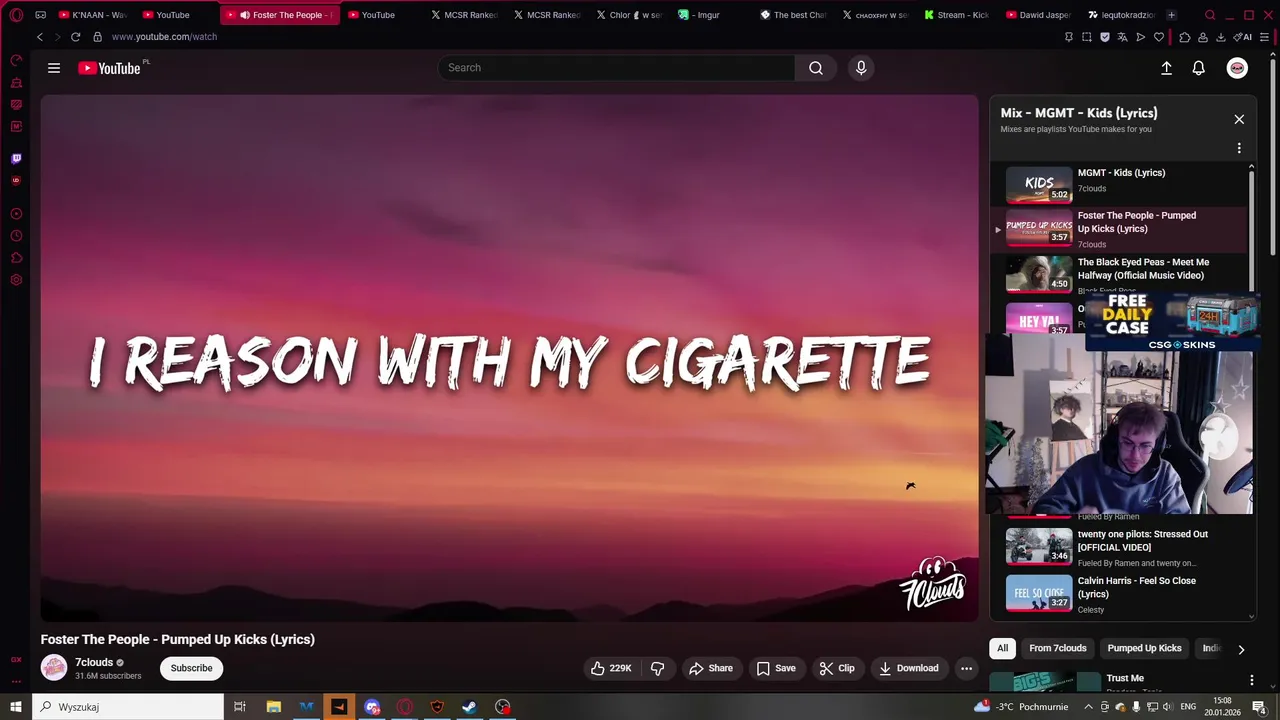Viewport: 1280px width, 720px height.
Task: Open browser downloads toolbar icon
Action: 1220,37
